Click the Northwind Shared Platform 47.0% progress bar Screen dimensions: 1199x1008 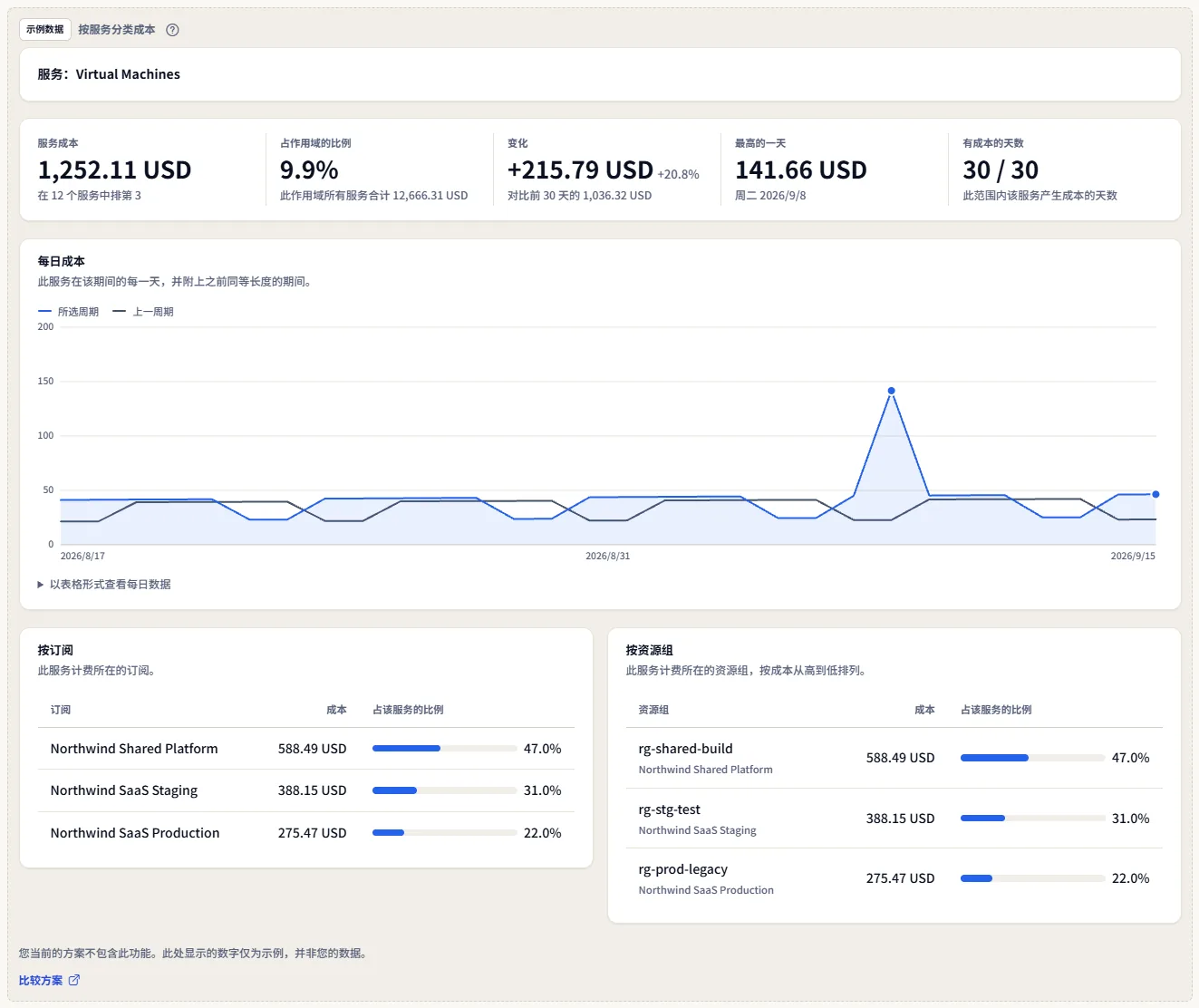click(444, 749)
